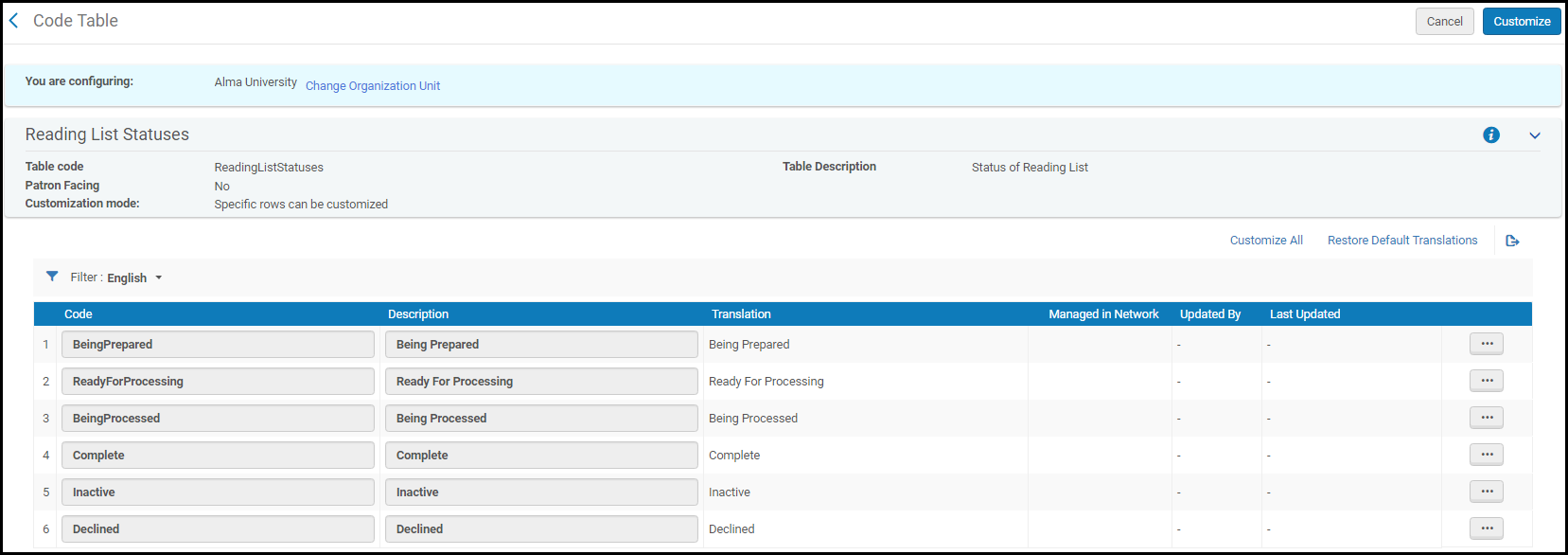The width and height of the screenshot is (1568, 555).
Task: Open row actions for Being Prepared
Action: 1487,344
